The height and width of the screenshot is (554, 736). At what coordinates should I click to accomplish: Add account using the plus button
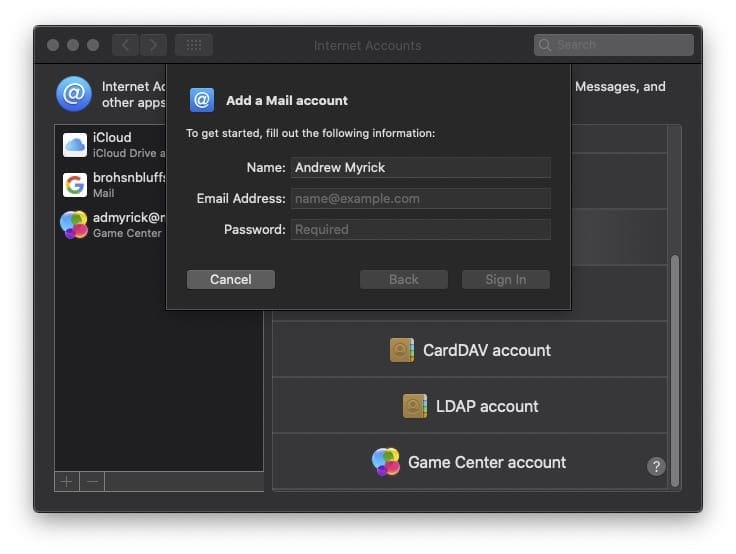pyautogui.click(x=67, y=481)
